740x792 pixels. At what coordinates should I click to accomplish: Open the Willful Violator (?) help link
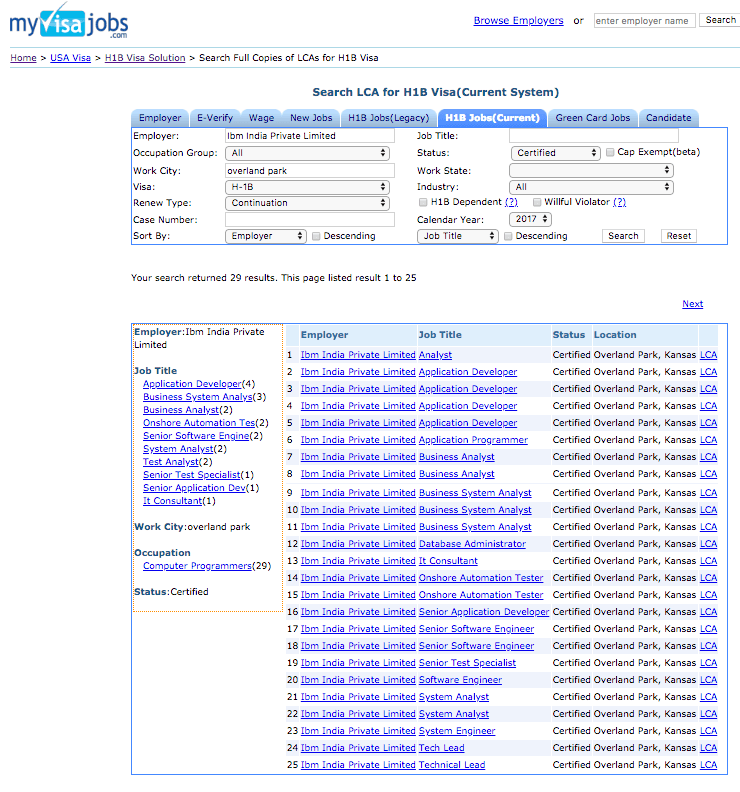tap(619, 202)
